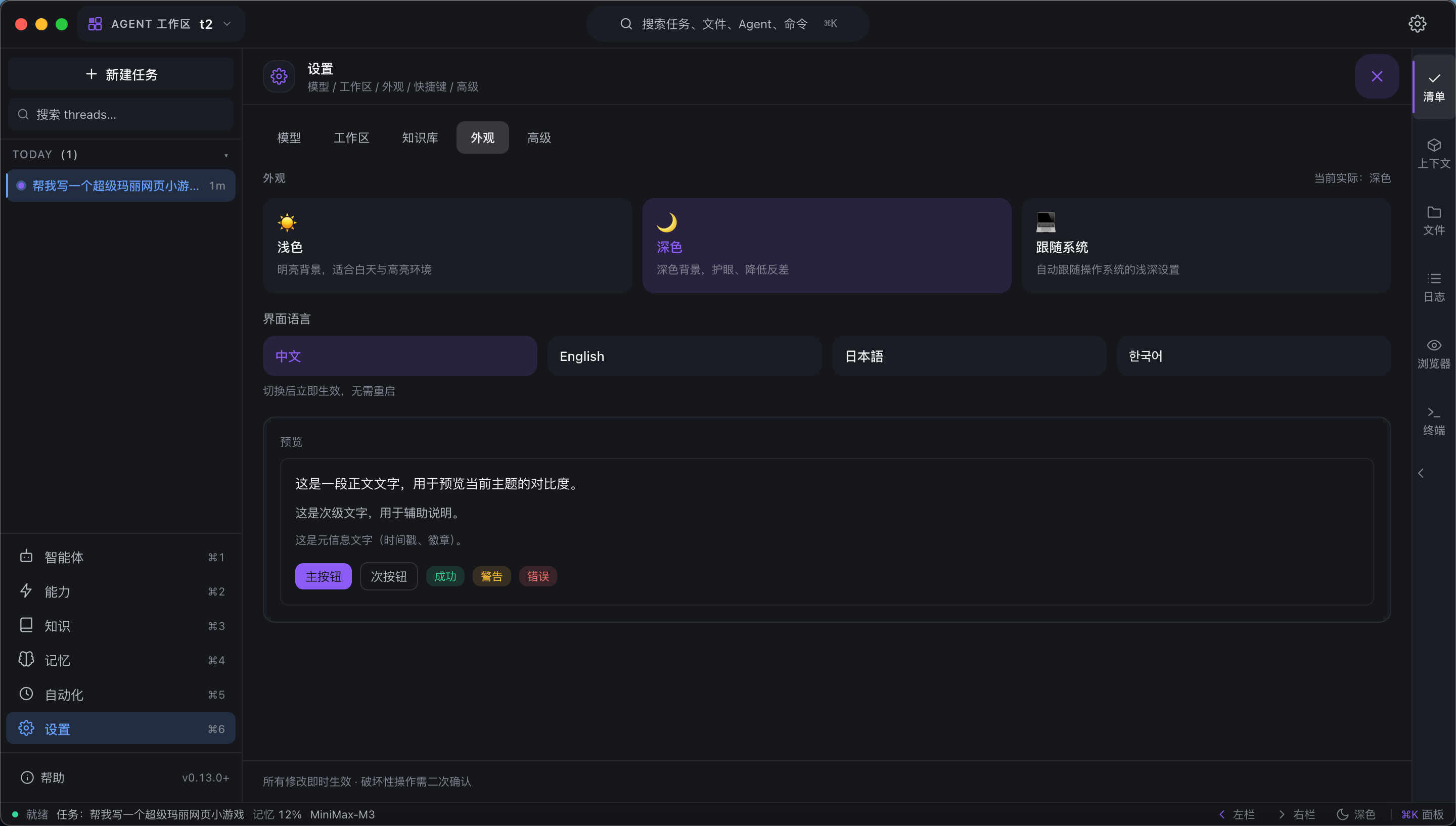Click the 帮助 info icon
The image size is (1456, 826).
pos(27,778)
